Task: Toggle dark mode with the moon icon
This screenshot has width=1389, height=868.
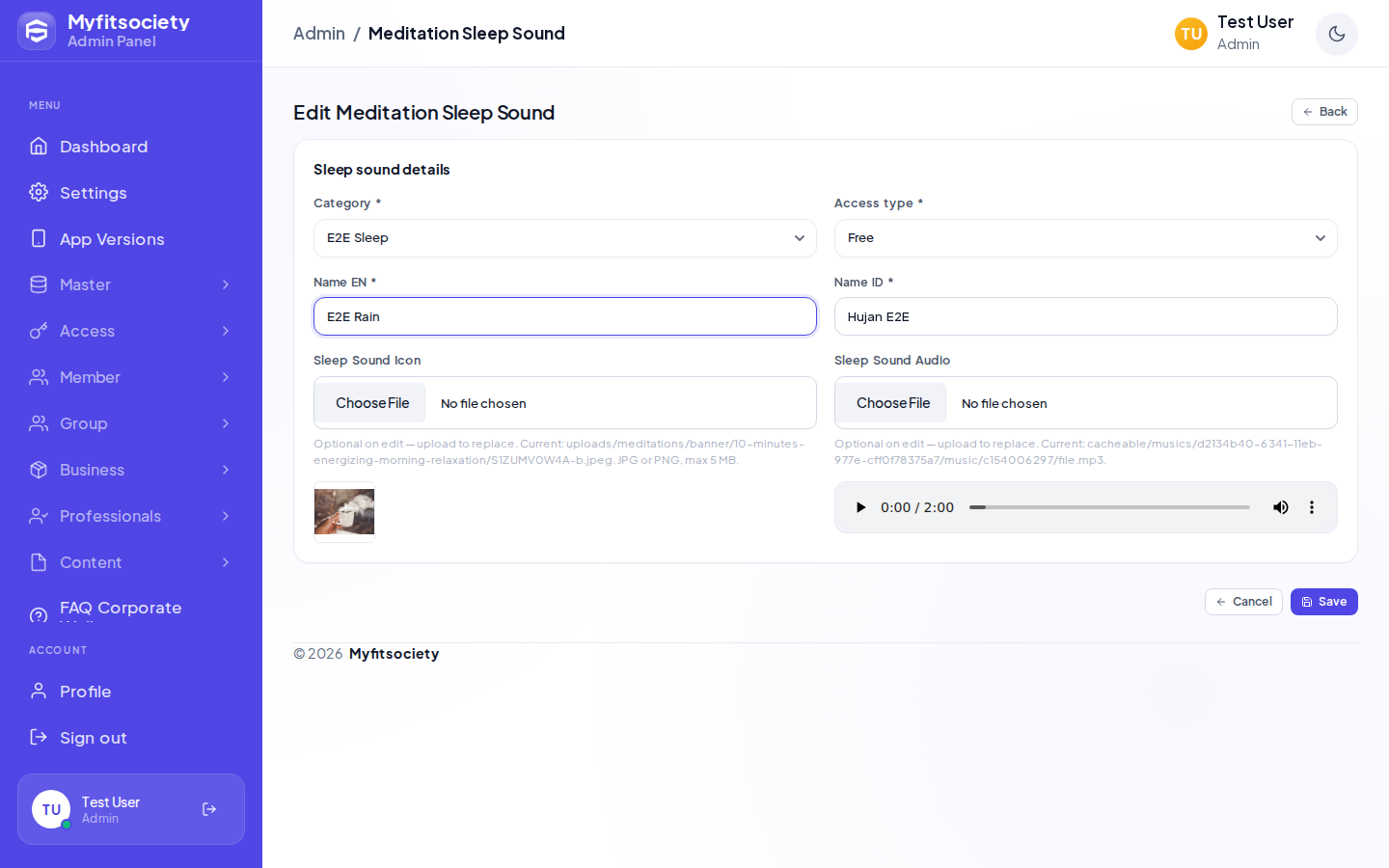Action: pos(1336,34)
